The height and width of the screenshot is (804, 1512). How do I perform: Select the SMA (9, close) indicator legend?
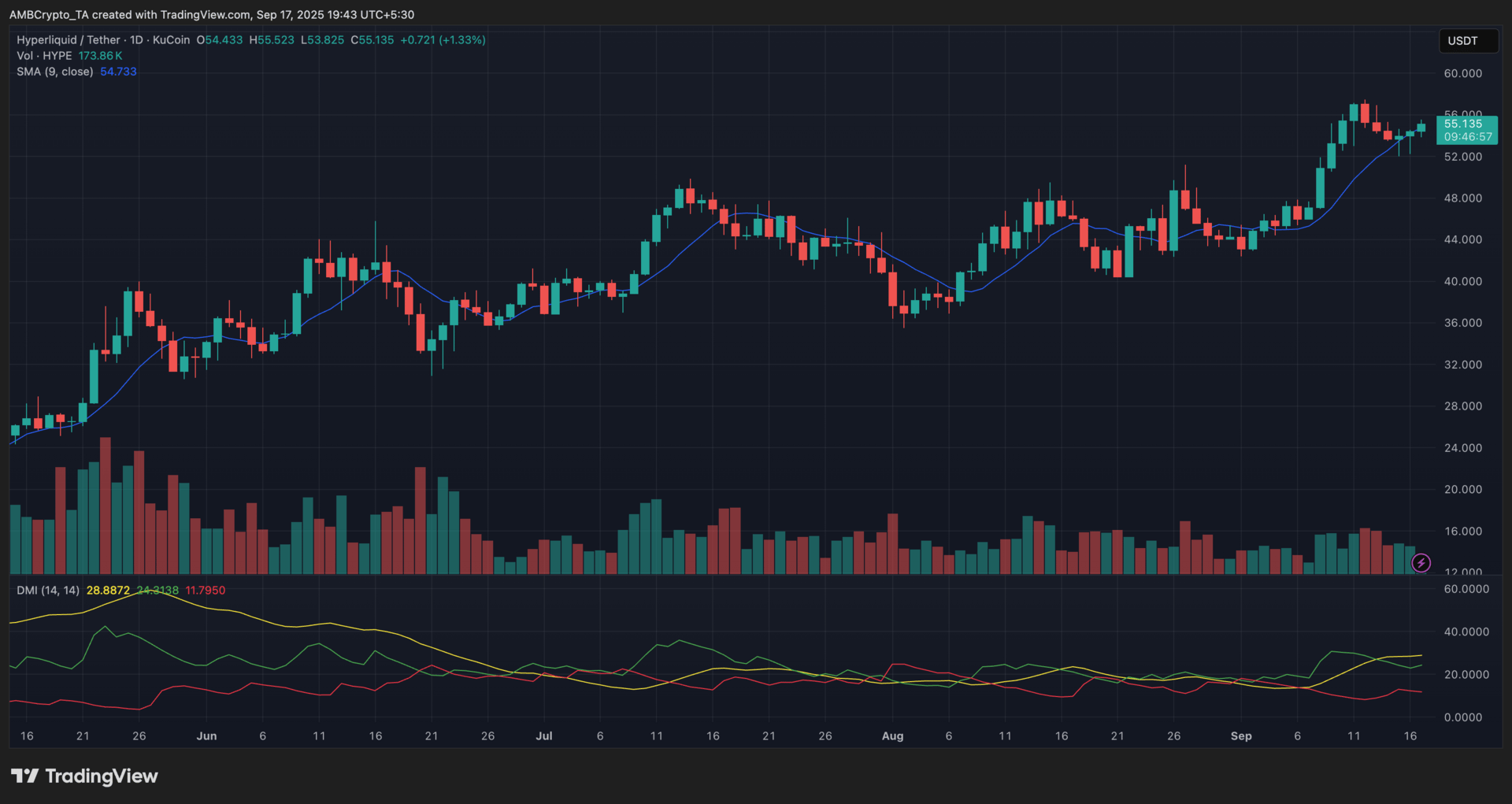pyautogui.click(x=54, y=71)
